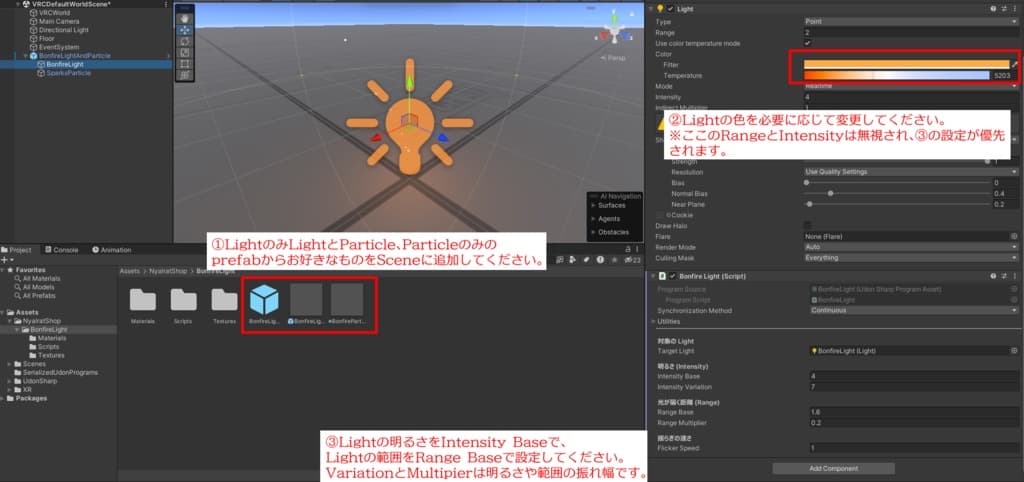This screenshot has height=482, width=1024.
Task: Click object picker next to Target Light
Action: 1014,351
